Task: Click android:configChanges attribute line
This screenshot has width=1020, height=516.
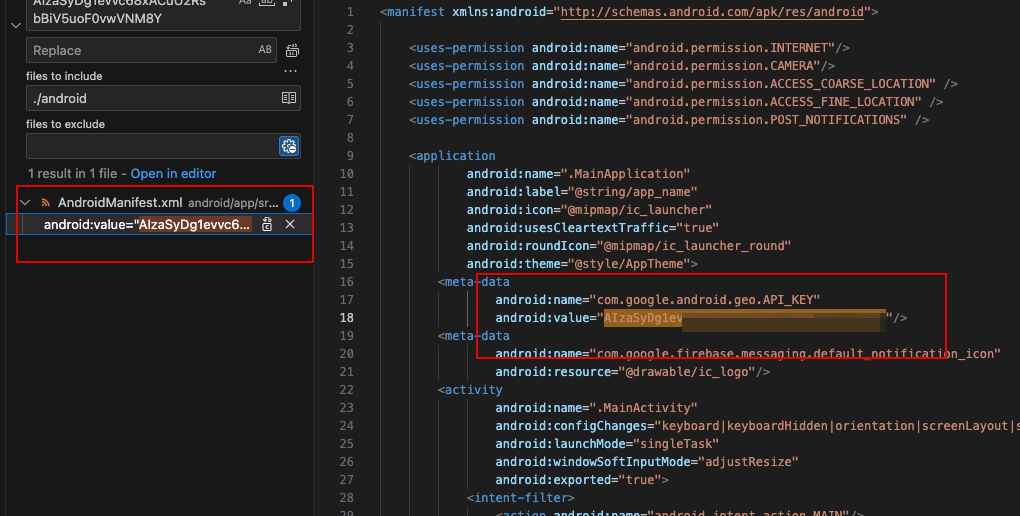Action: click(758, 426)
